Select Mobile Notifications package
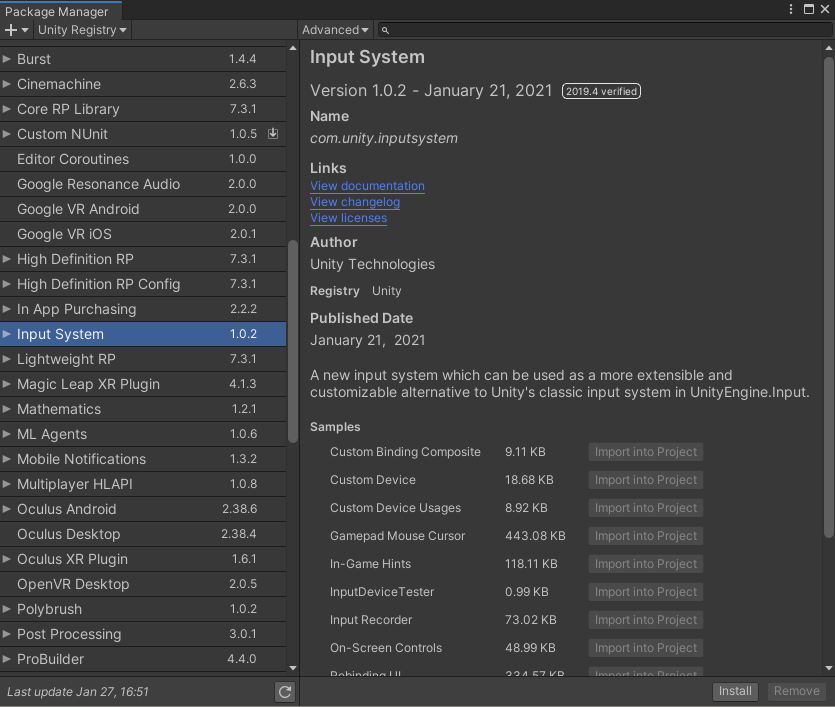835x707 pixels. tap(143, 459)
